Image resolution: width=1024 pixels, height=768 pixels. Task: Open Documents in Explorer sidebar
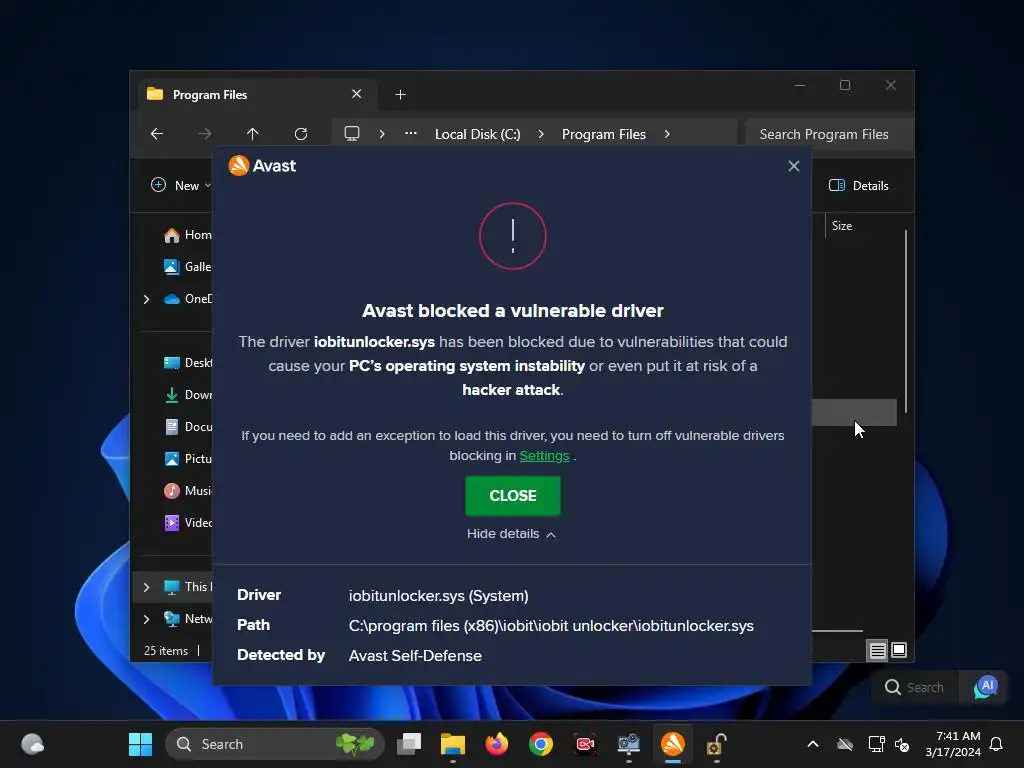187,426
